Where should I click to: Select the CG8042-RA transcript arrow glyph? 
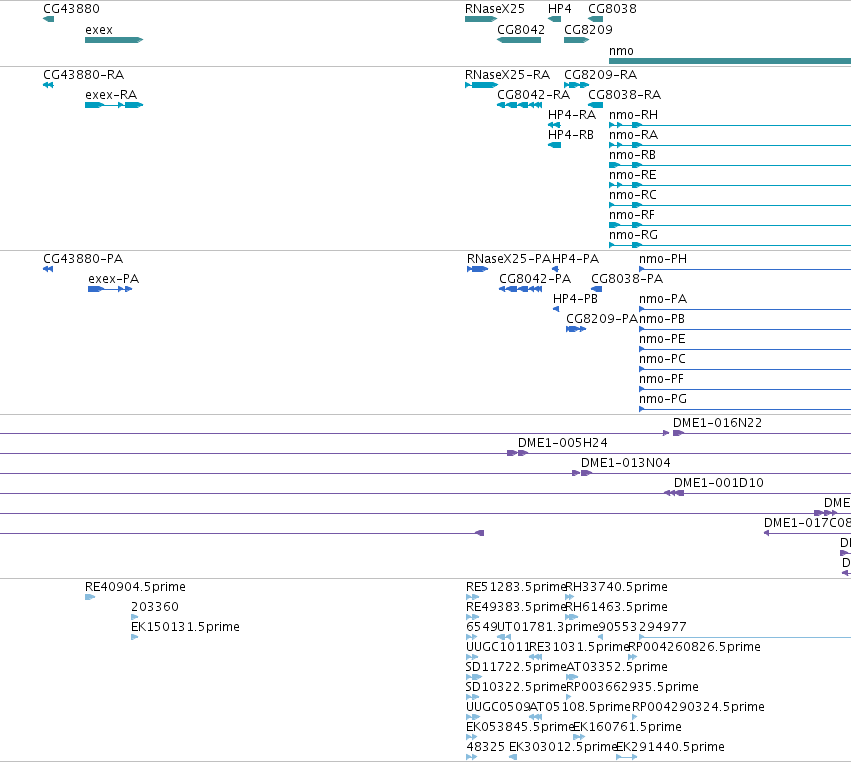coord(519,105)
